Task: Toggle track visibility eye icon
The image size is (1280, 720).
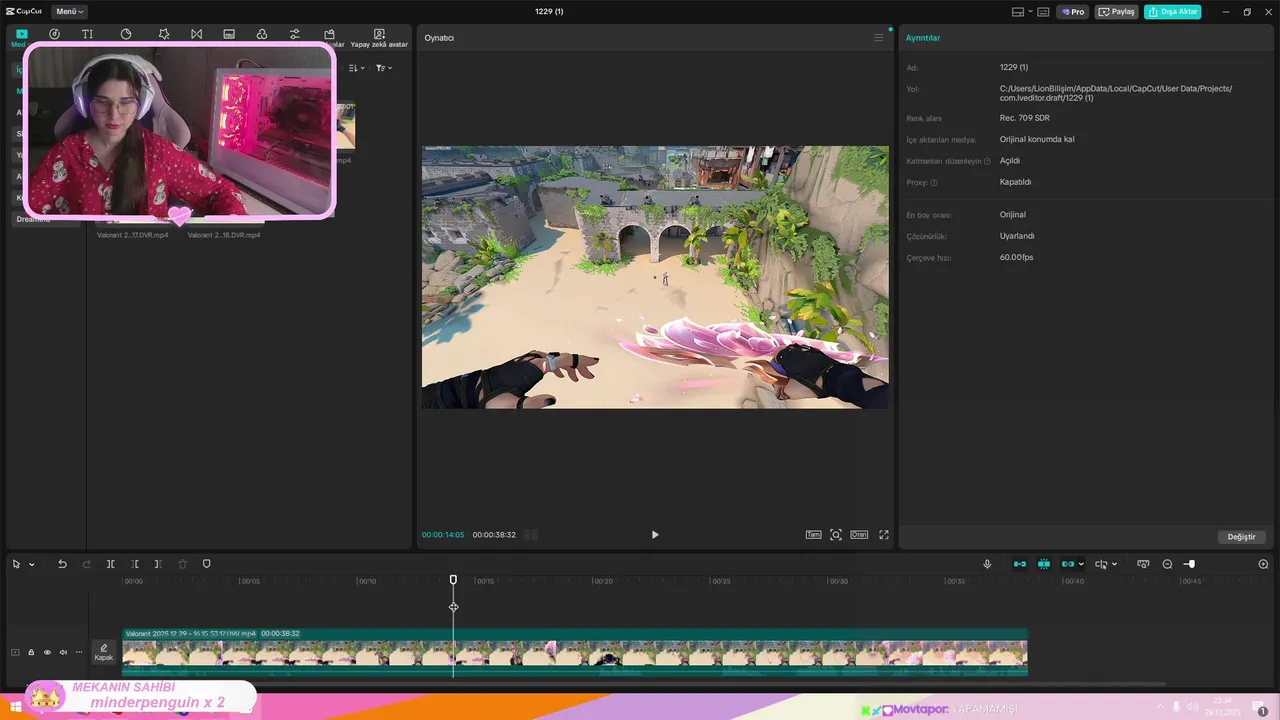Action: pyautogui.click(x=47, y=652)
